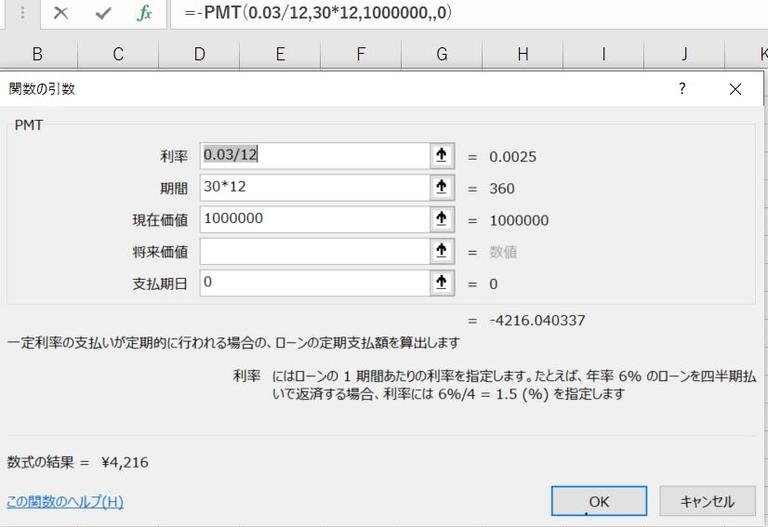Select column H header
The width and height of the screenshot is (768, 527).
click(x=523, y=54)
